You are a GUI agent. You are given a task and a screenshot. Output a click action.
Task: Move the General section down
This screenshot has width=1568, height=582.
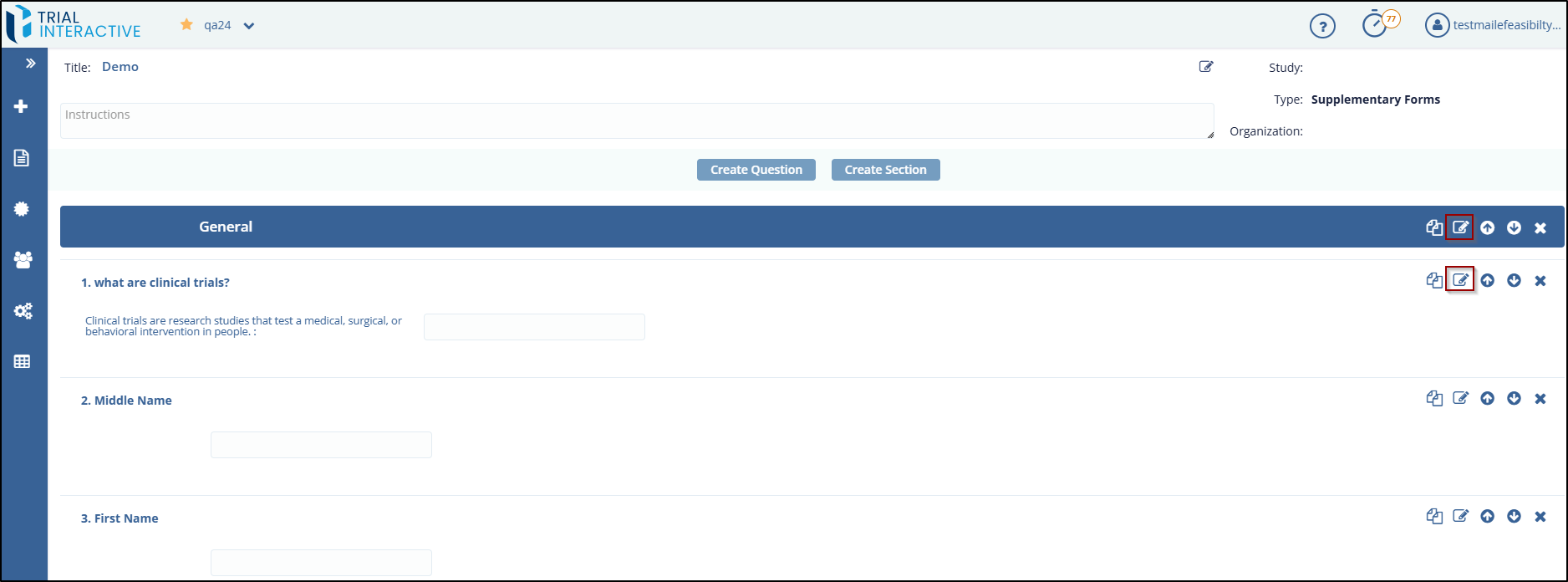pos(1514,227)
